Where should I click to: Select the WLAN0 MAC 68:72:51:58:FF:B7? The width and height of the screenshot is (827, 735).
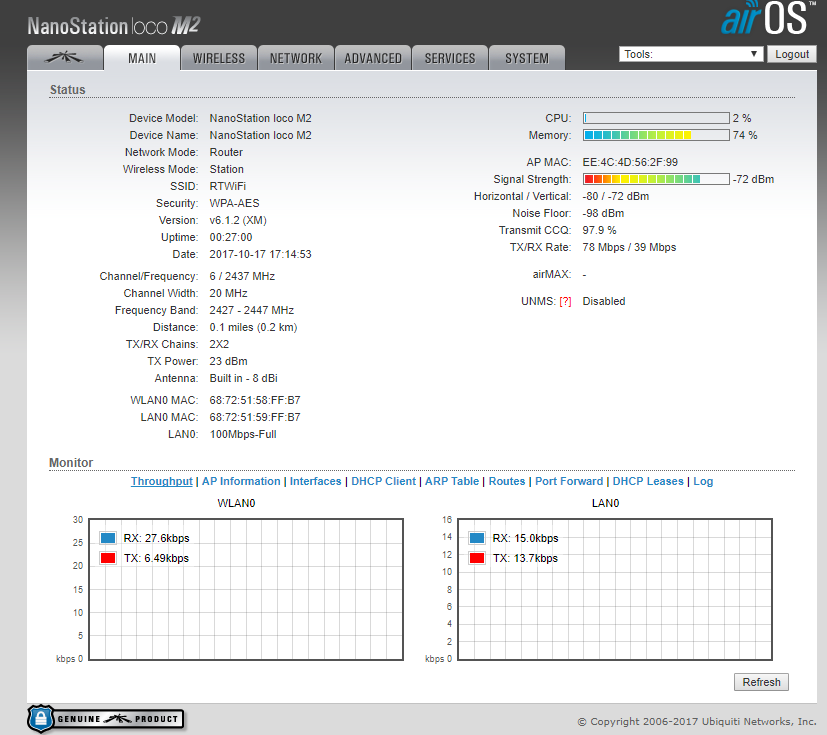pos(255,400)
